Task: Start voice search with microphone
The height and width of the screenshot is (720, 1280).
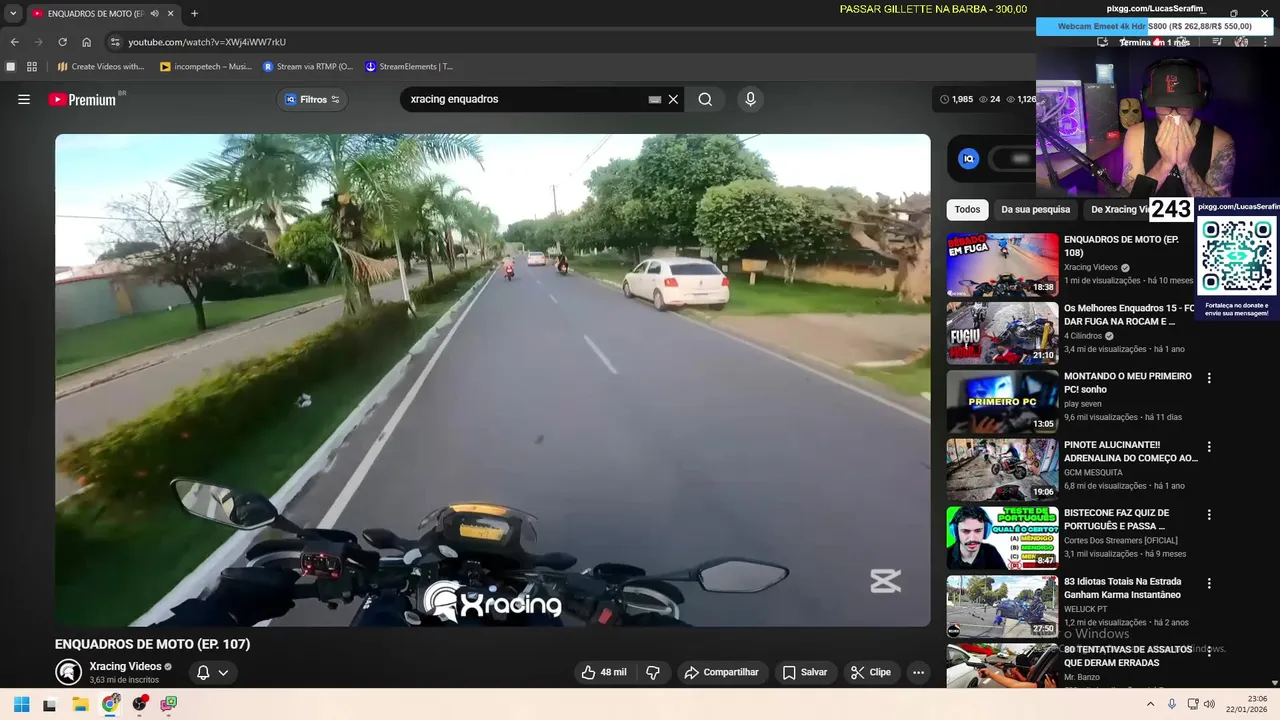Action: pyautogui.click(x=750, y=99)
